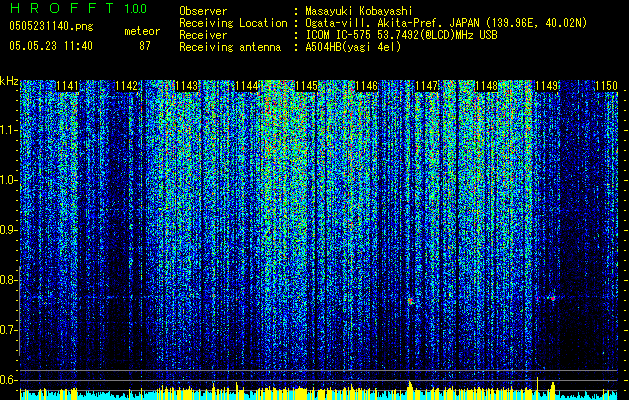Click time marker 1142
Viewport: 629px width, 400px height.
pos(127,86)
